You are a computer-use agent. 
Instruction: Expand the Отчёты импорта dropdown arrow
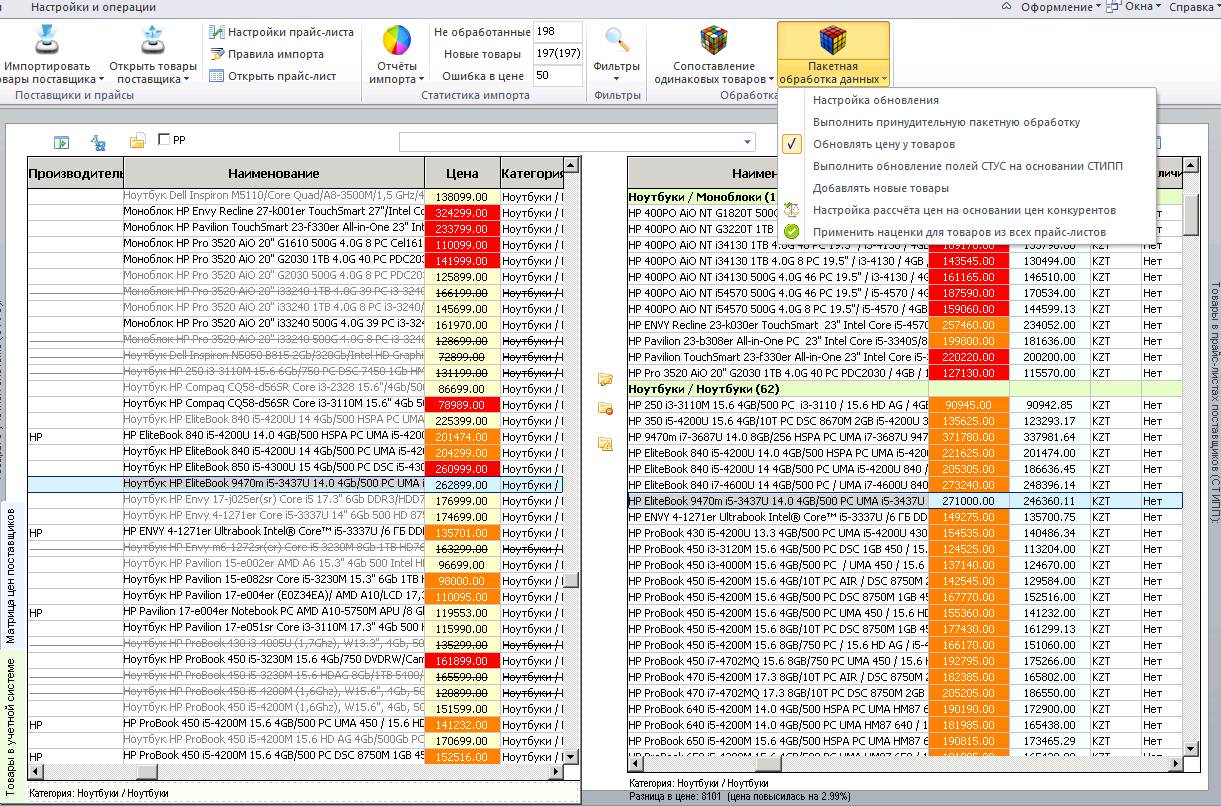tap(421, 79)
